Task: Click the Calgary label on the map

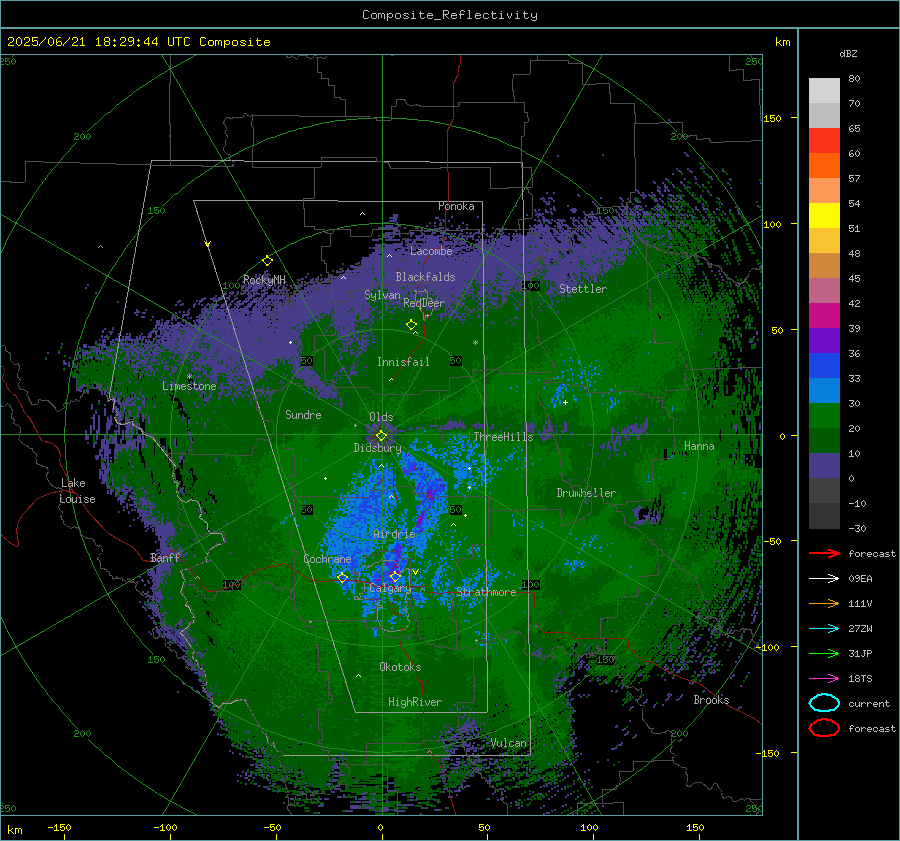Action: coord(390,588)
